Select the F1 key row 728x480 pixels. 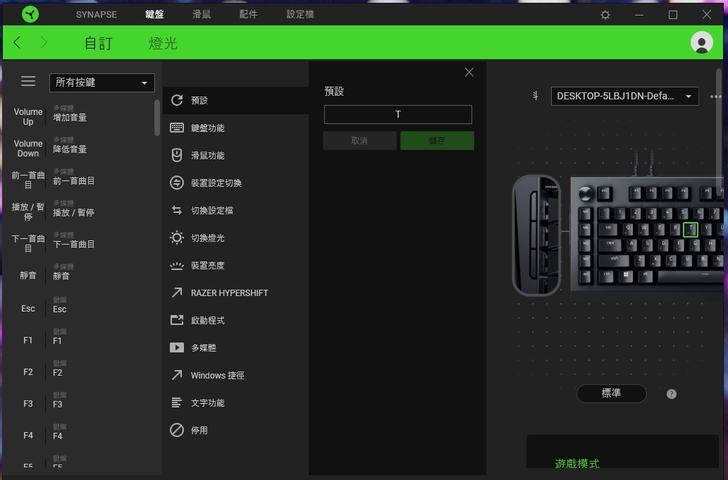[79, 340]
